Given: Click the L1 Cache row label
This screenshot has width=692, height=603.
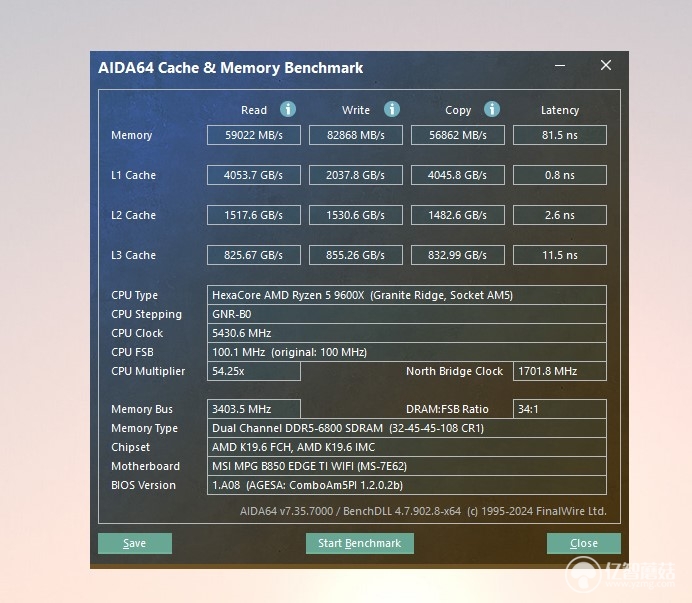Looking at the screenshot, I should pos(133,175).
